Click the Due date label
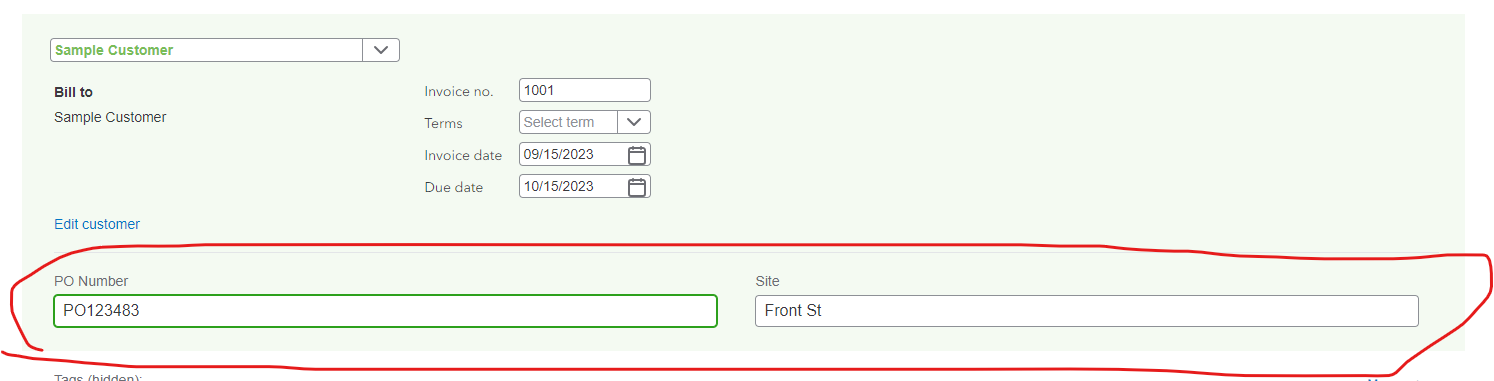1494x381 pixels. pyautogui.click(x=454, y=187)
